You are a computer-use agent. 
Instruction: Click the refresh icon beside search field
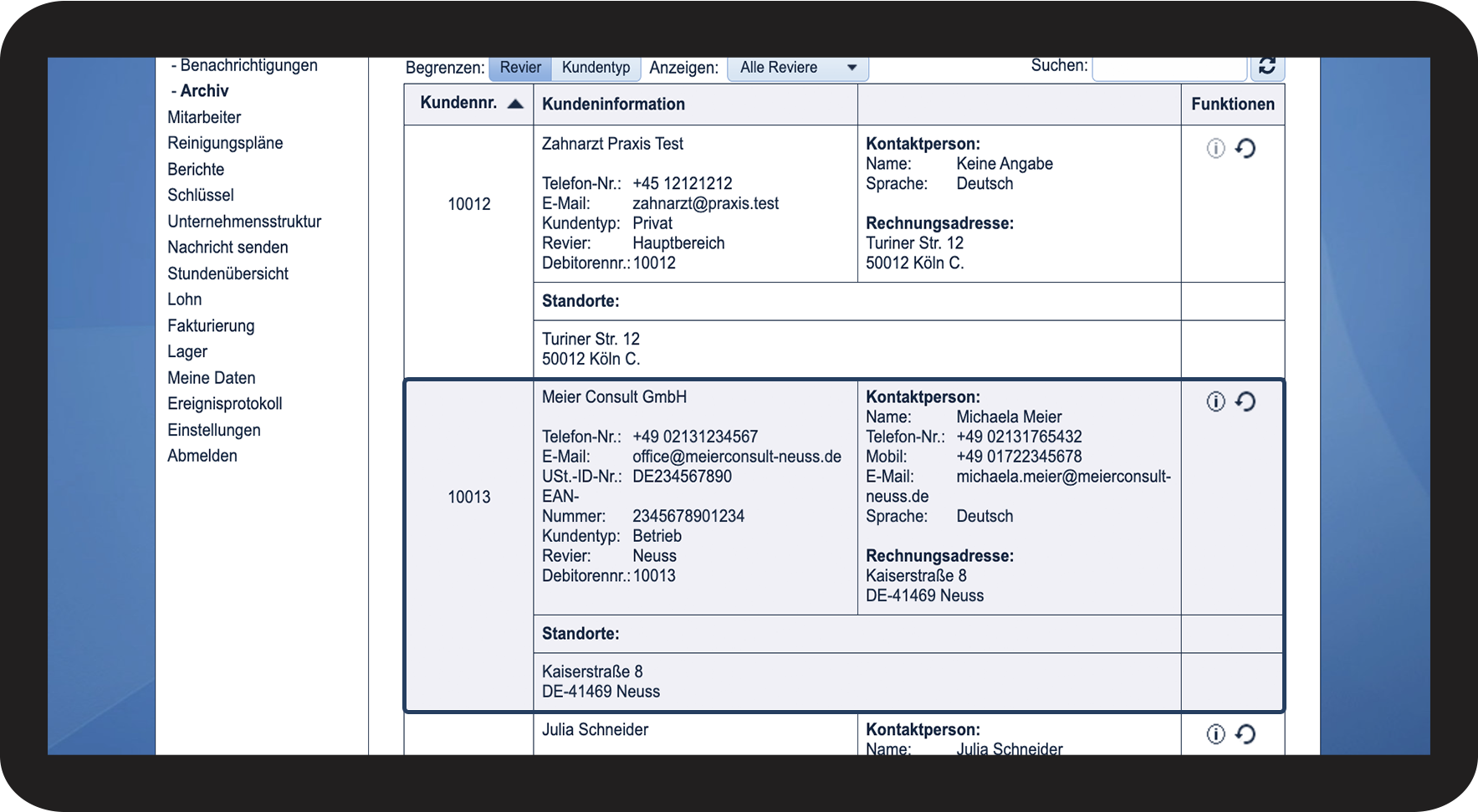(x=1267, y=67)
